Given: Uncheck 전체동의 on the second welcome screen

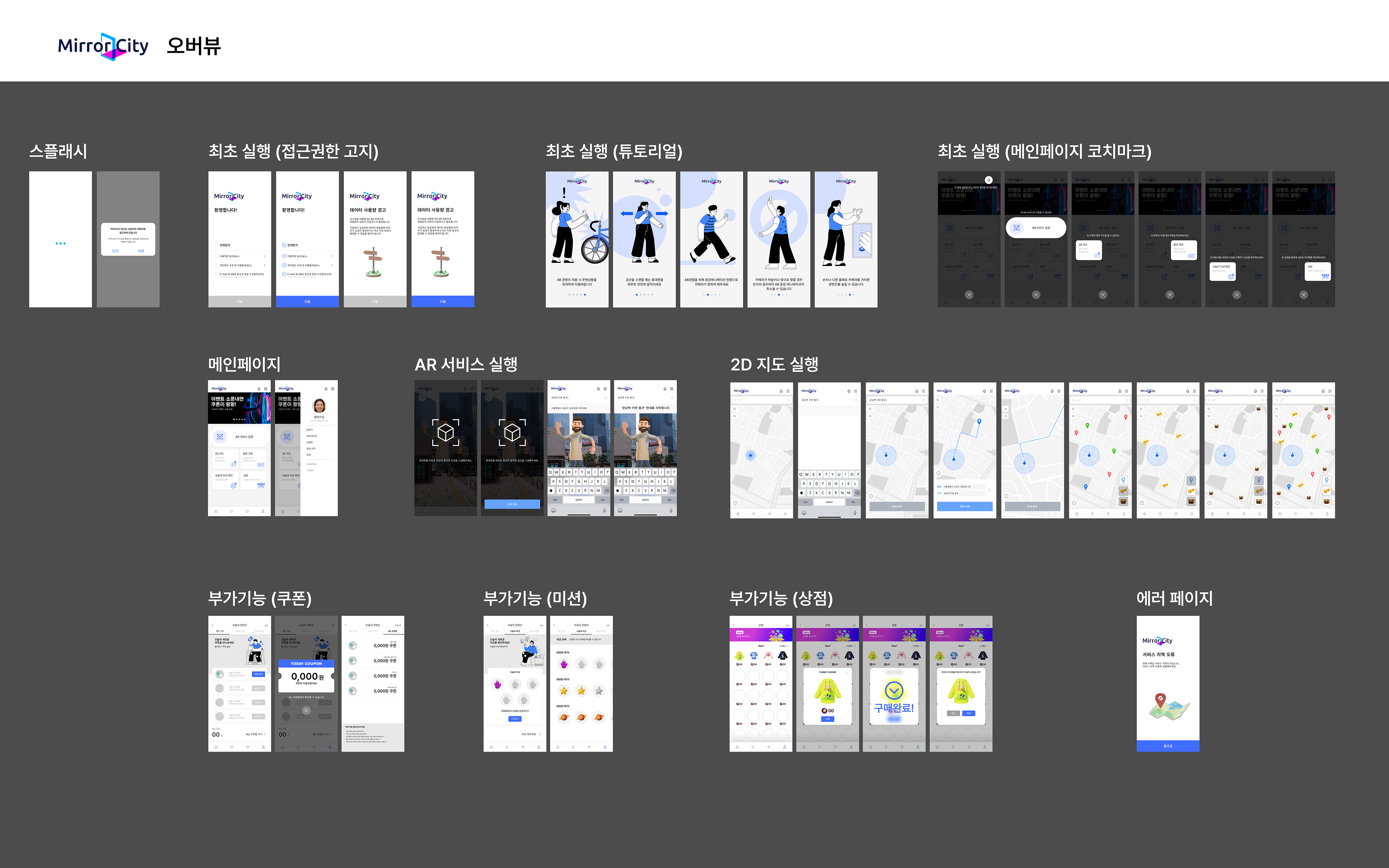Looking at the screenshot, I should coord(284,245).
